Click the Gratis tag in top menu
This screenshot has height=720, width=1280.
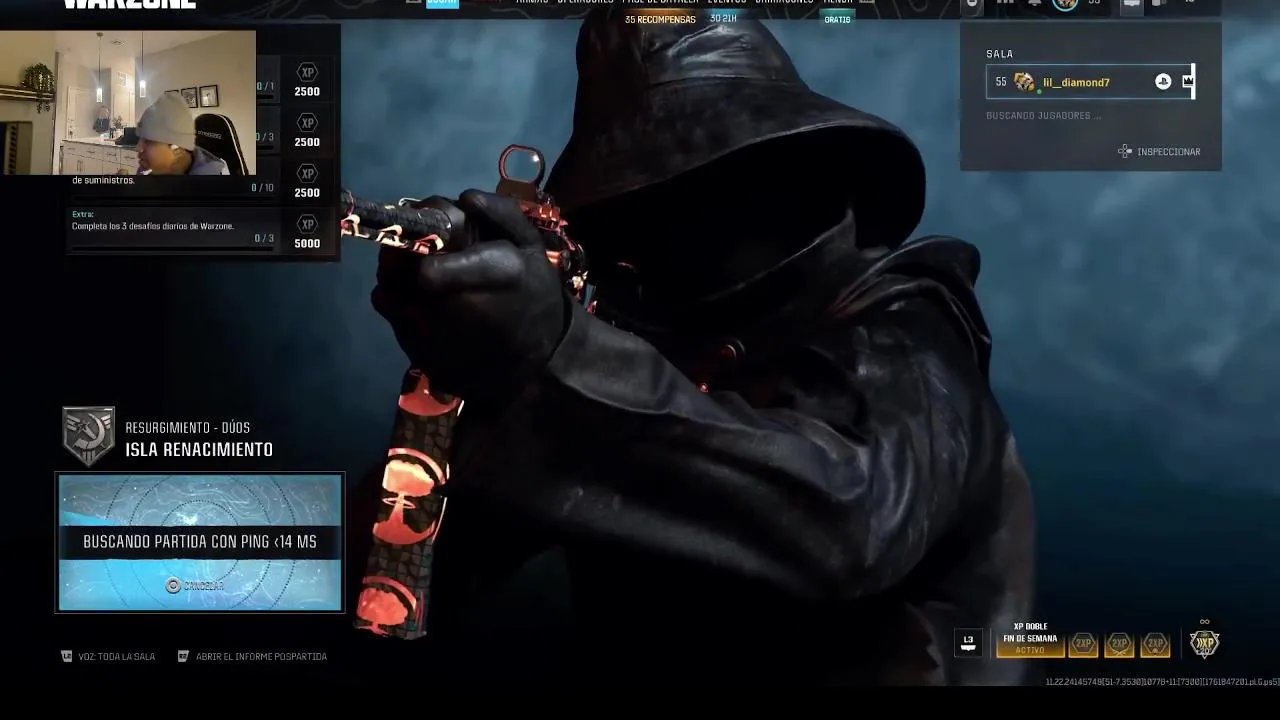(x=838, y=20)
